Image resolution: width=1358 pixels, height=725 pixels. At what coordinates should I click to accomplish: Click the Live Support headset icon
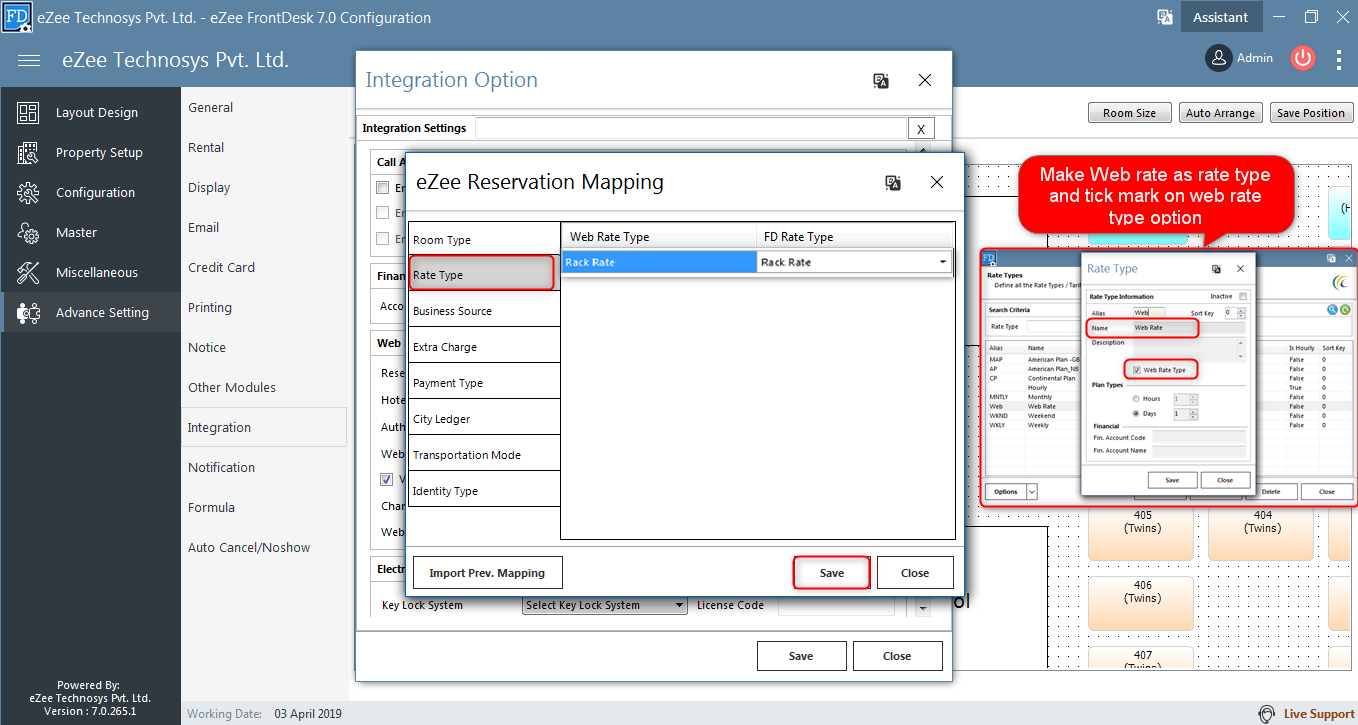tap(1267, 714)
